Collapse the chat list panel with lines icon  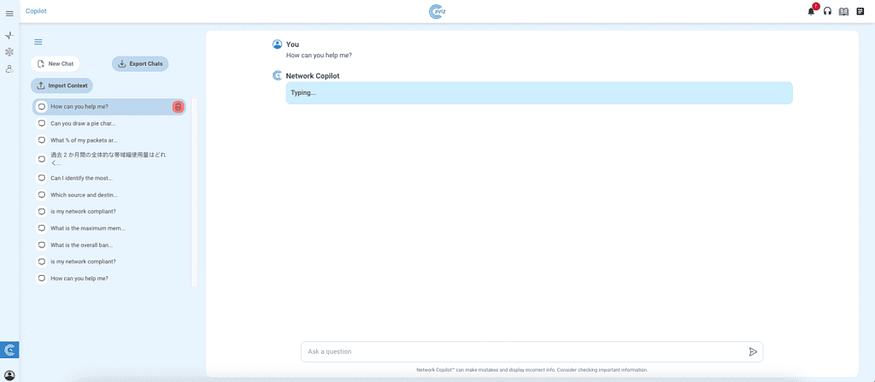(x=39, y=42)
